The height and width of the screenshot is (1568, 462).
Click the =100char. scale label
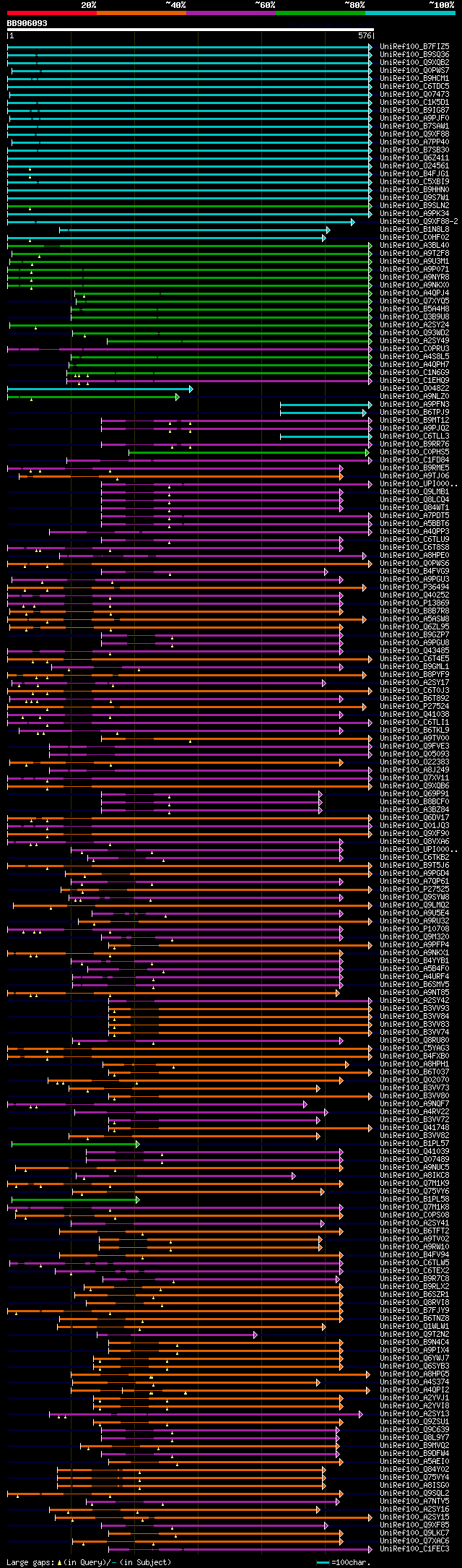tap(350, 1561)
